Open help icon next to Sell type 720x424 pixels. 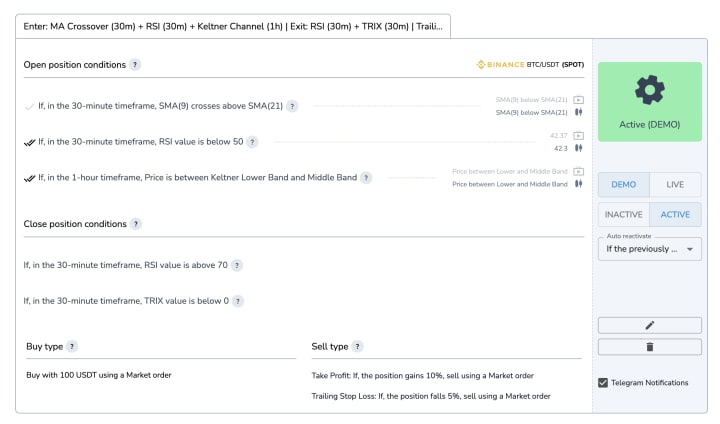tap(358, 347)
